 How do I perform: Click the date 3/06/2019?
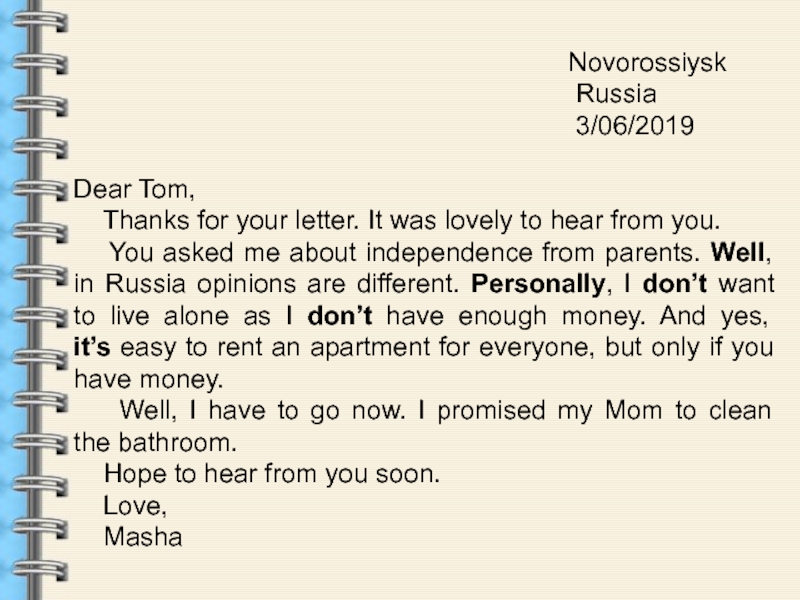click(x=632, y=127)
